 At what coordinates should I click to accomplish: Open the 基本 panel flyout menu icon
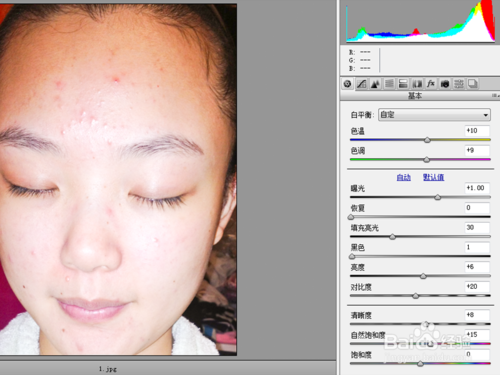pos(495,96)
